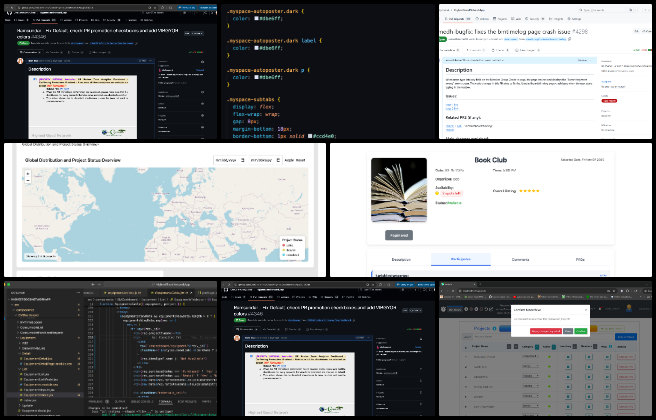The image size is (656, 420).
Task: Click the teal filter icon beside Status header
Action: click(x=554, y=347)
